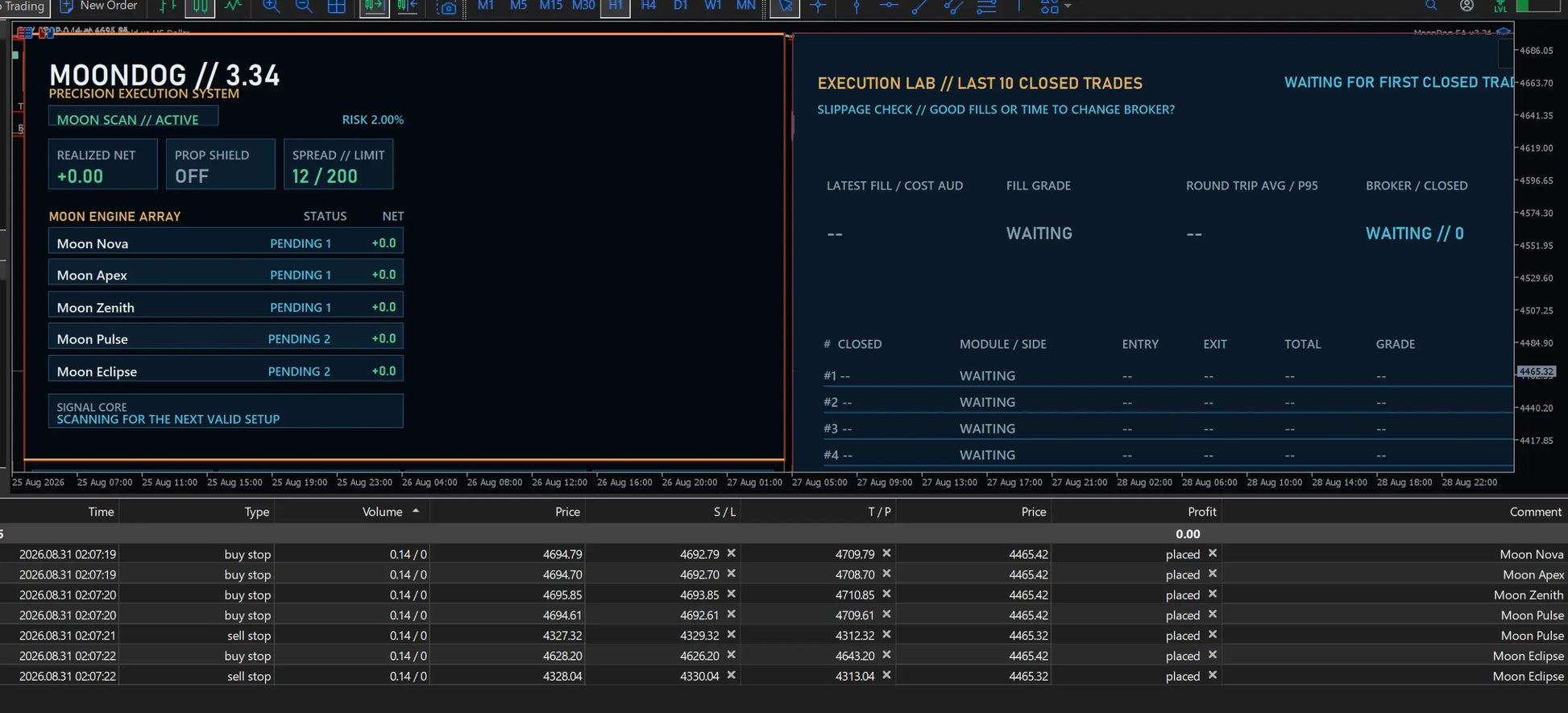Select the candlestick chart type icon
This screenshot has height=713, width=1568.
click(x=200, y=6)
